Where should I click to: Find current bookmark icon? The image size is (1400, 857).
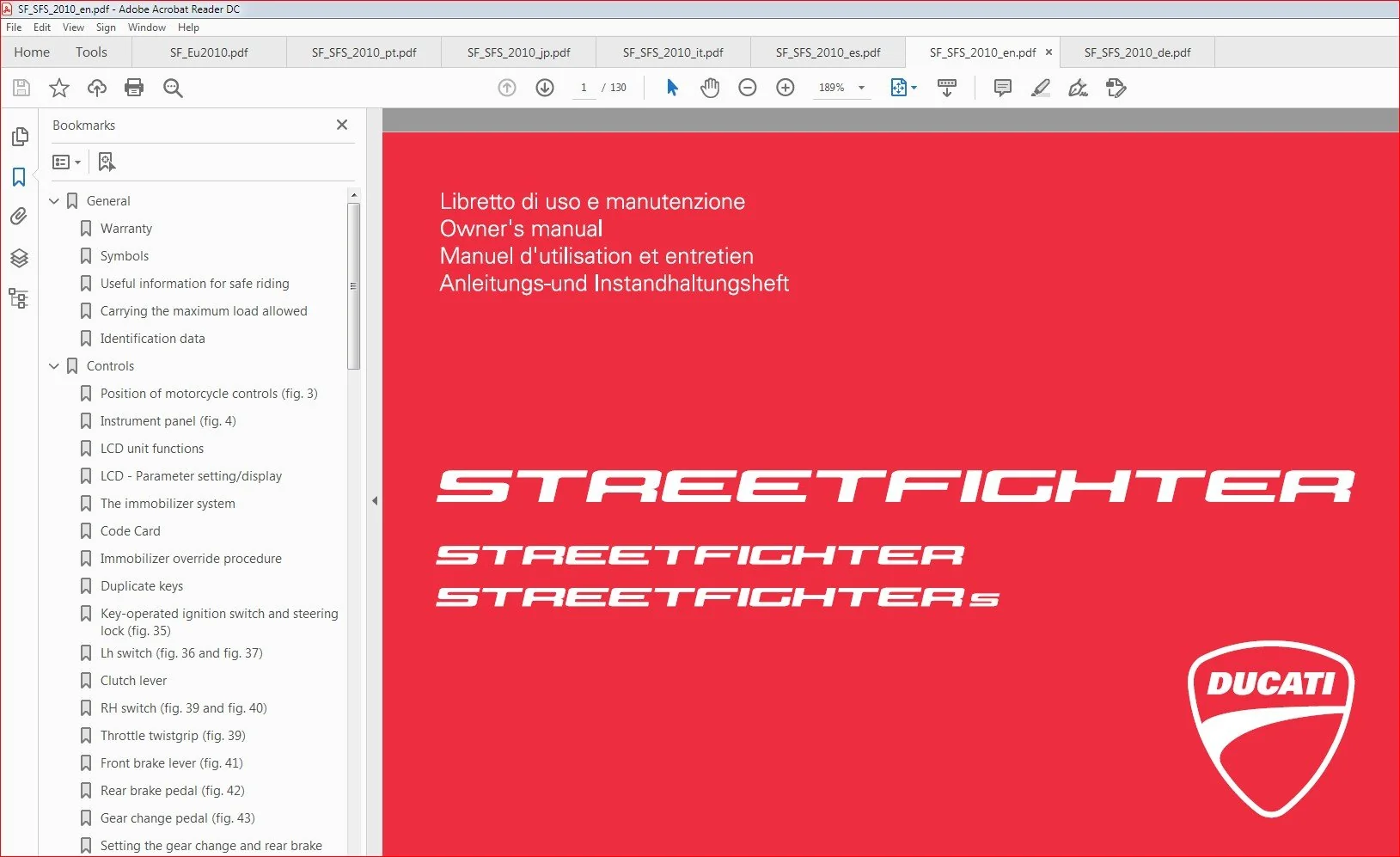(x=107, y=162)
